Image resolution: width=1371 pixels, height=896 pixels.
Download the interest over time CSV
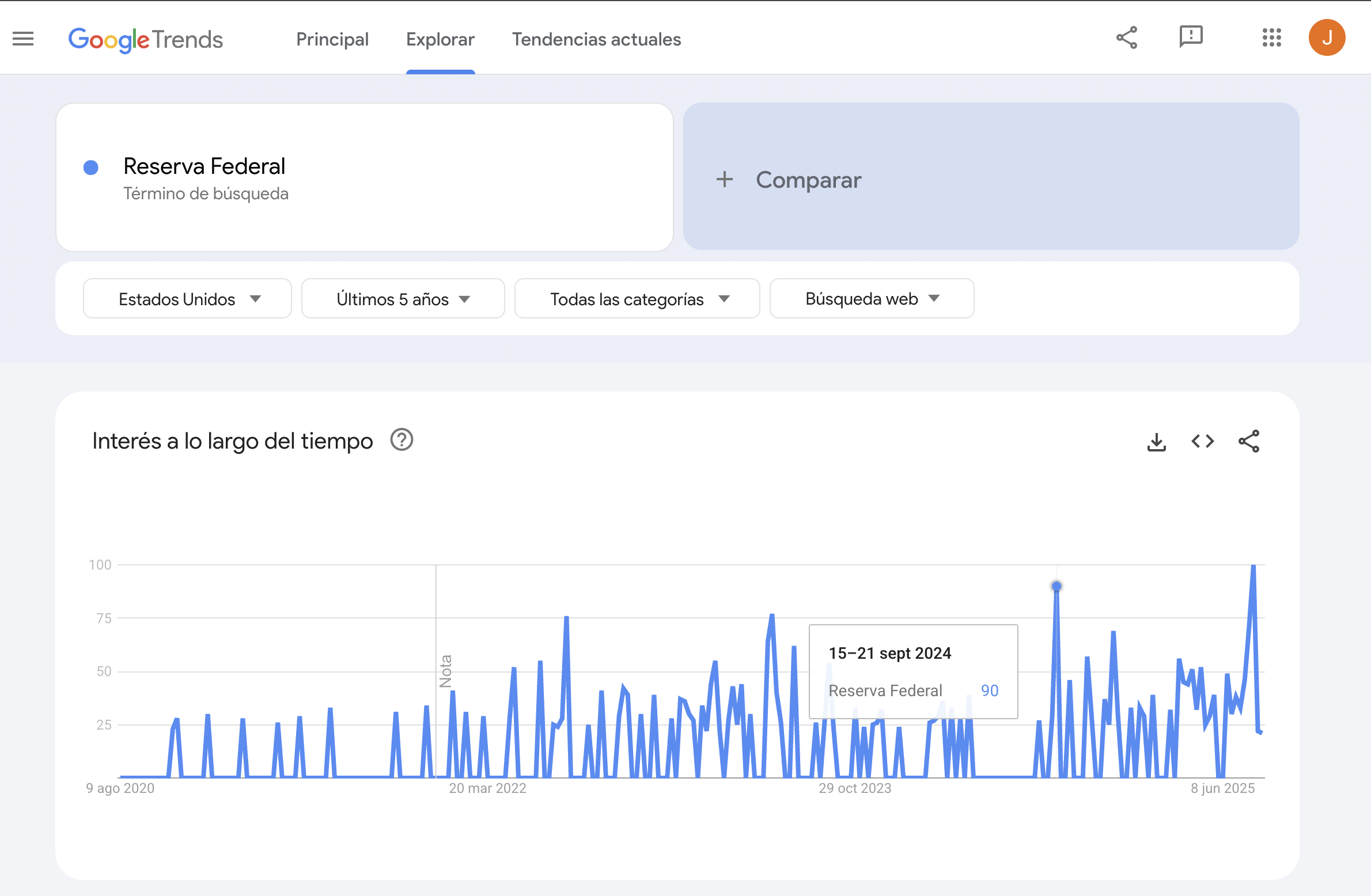(1156, 442)
